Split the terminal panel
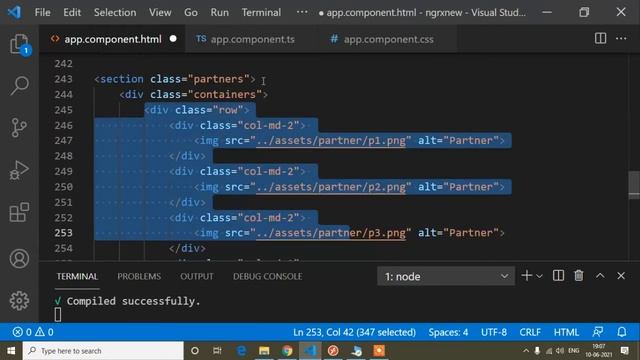Screen dimensions: 640x360 point(558,276)
